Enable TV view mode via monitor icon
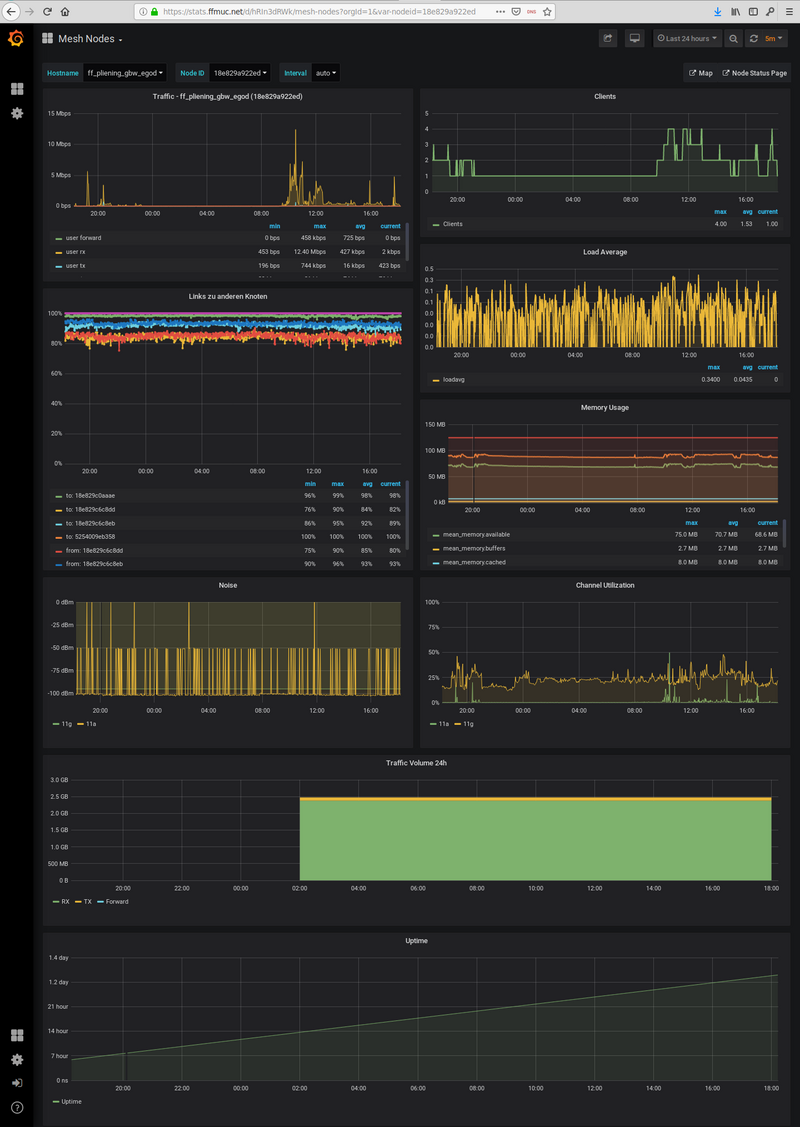Screen dimensions: 800x1127 [x=634, y=37]
